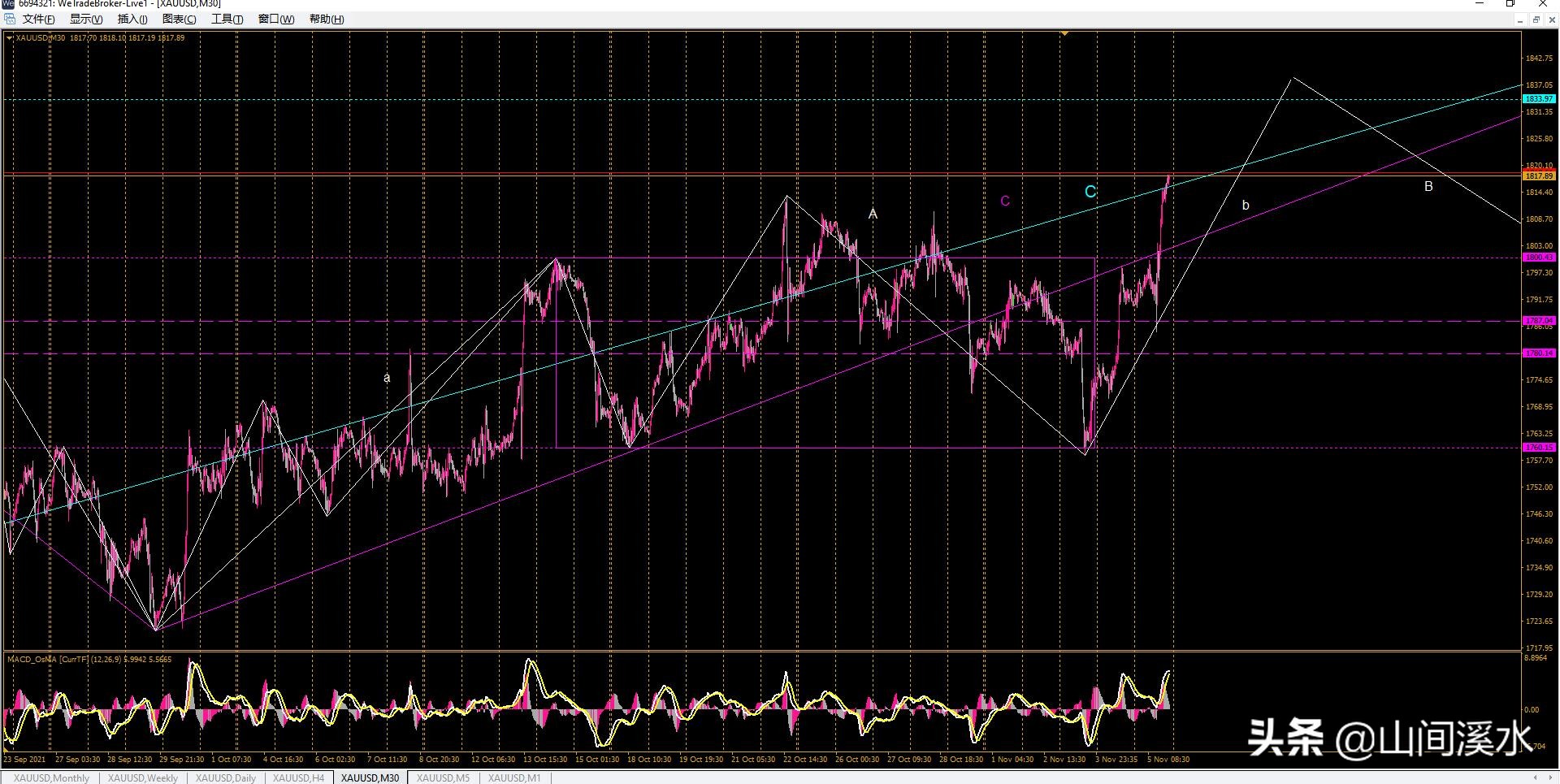
Task: Click the XAUUSD,M30 quote header text
Action: coord(100,38)
